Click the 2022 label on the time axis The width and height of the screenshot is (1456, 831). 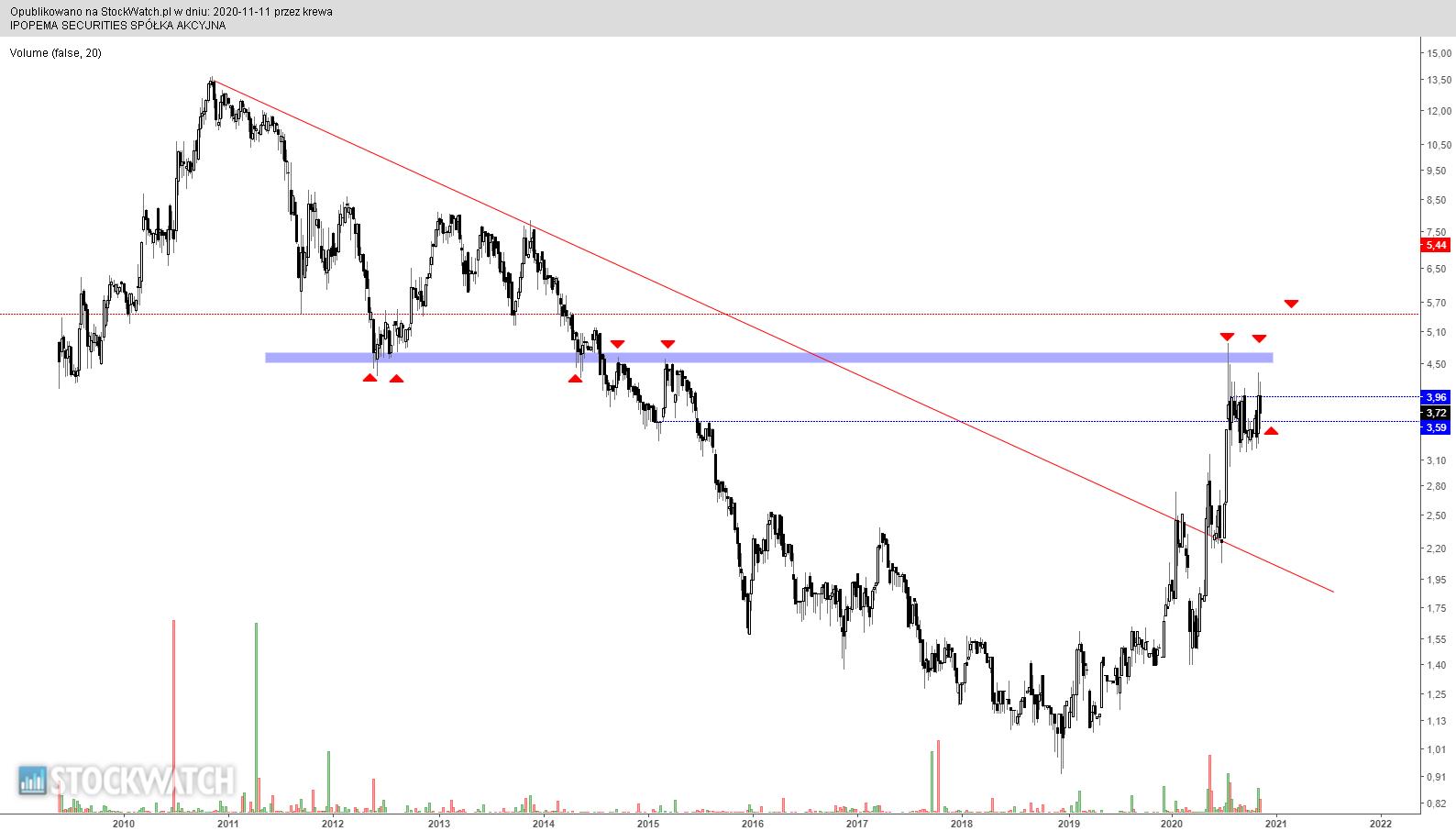click(x=1381, y=824)
